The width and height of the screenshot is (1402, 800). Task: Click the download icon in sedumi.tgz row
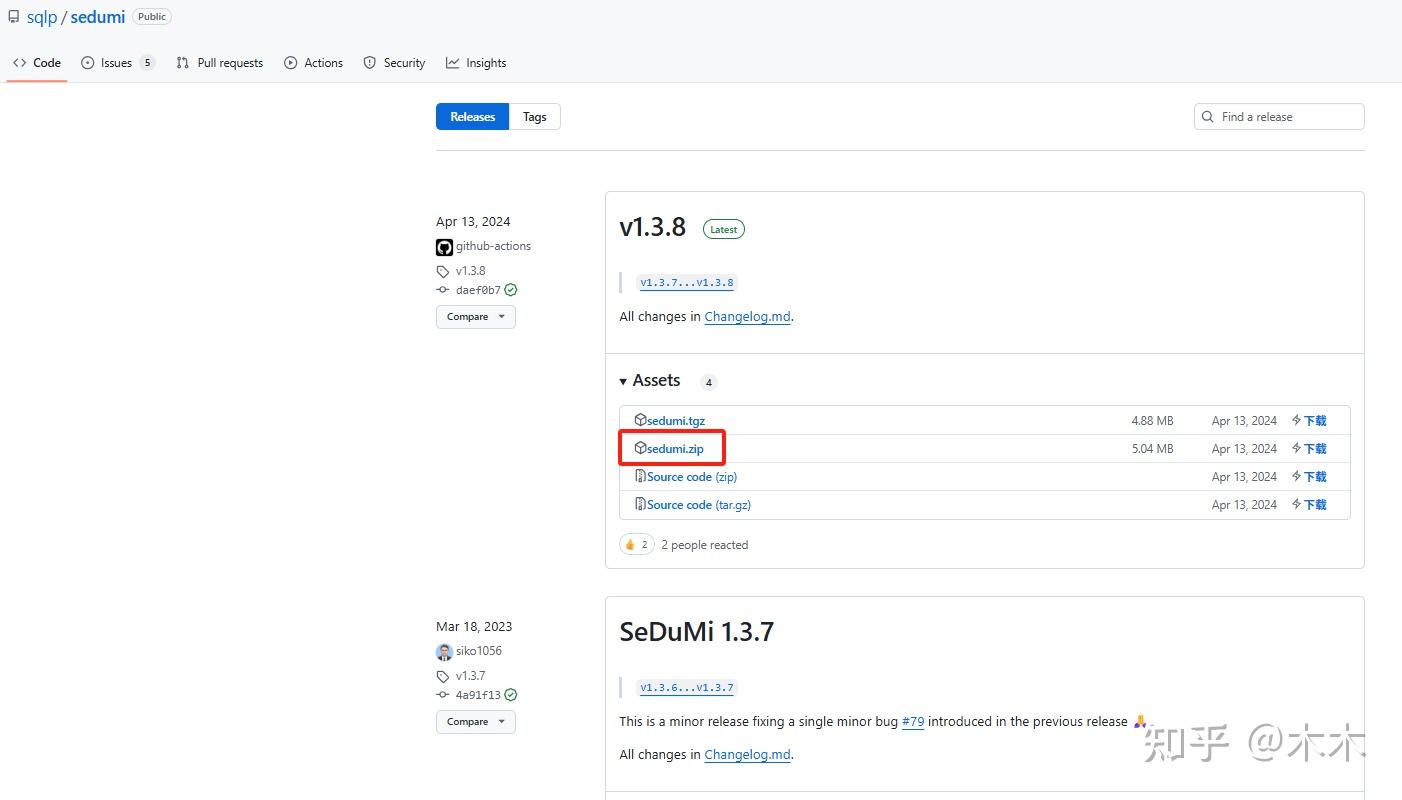(1296, 421)
